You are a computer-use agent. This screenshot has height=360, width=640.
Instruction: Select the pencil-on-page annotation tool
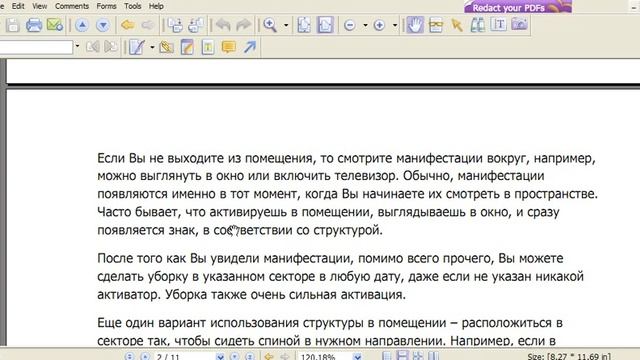(137, 47)
